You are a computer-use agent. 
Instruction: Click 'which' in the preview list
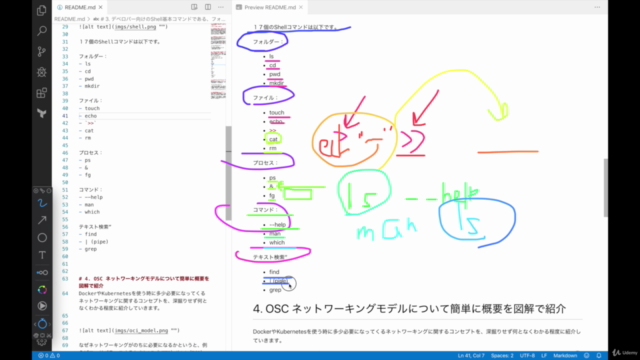pyautogui.click(x=277, y=242)
